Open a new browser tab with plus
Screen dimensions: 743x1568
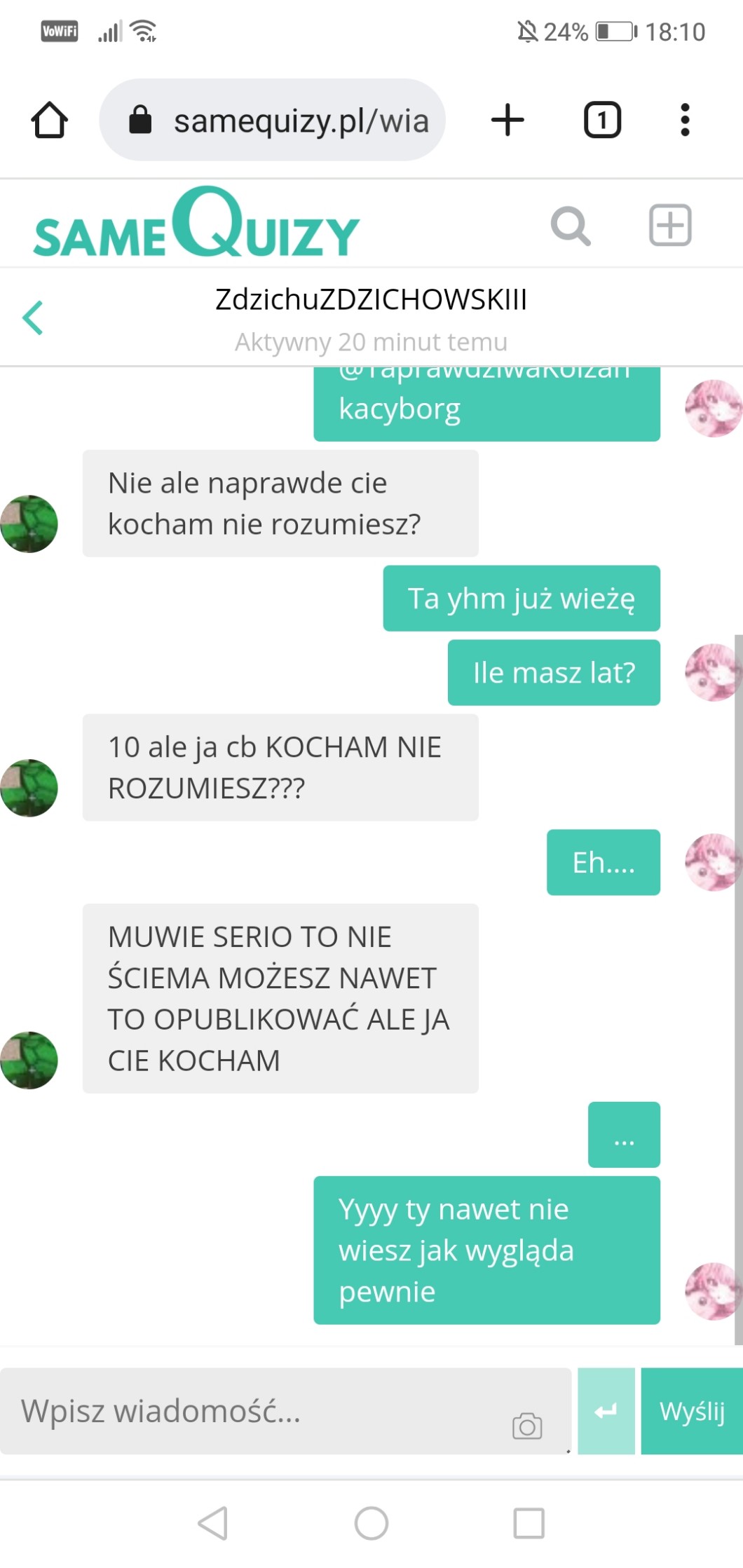[507, 120]
